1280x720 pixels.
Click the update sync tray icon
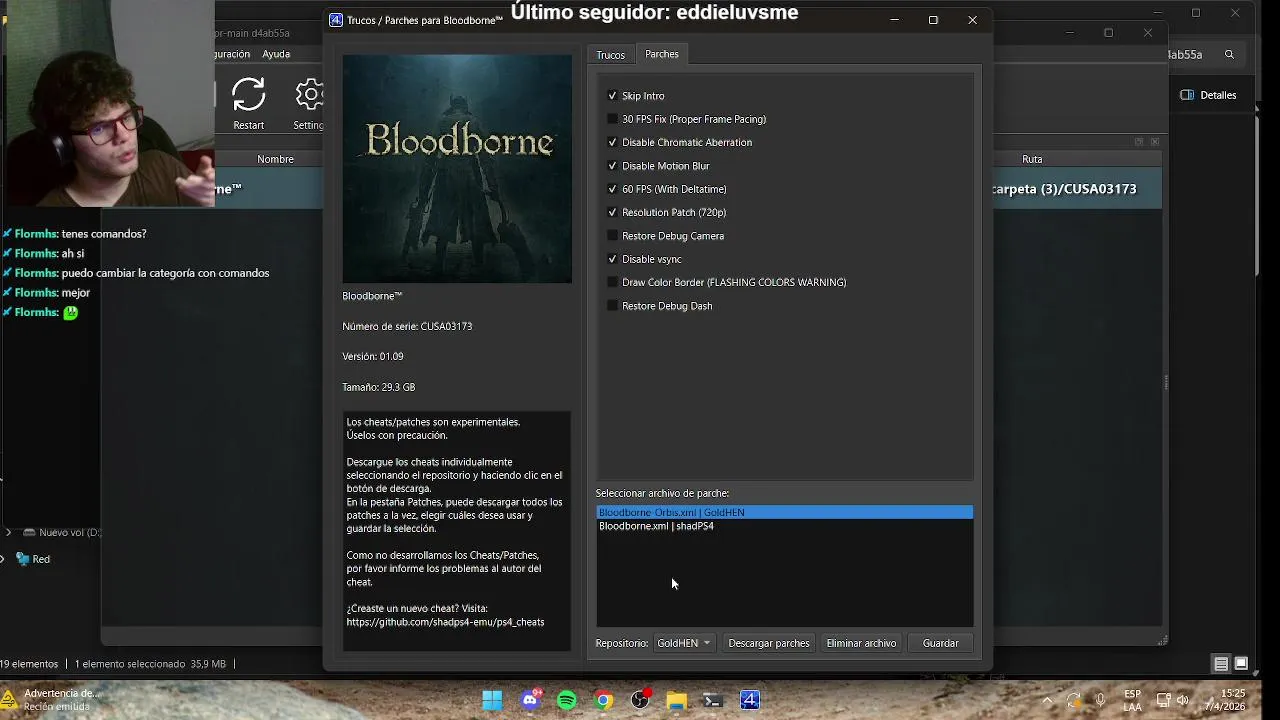(x=1073, y=700)
